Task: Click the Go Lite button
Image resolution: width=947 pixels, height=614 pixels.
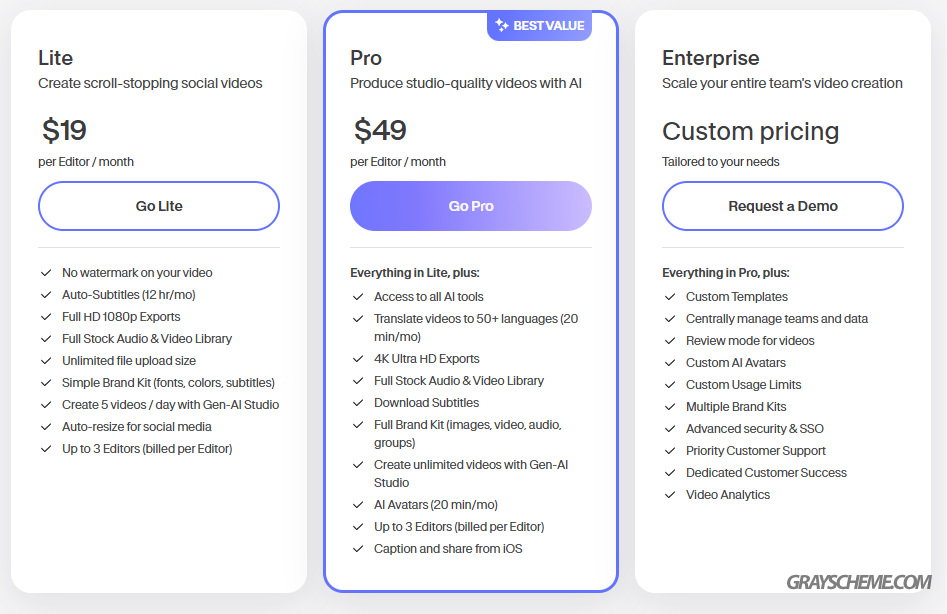Action: [159, 206]
